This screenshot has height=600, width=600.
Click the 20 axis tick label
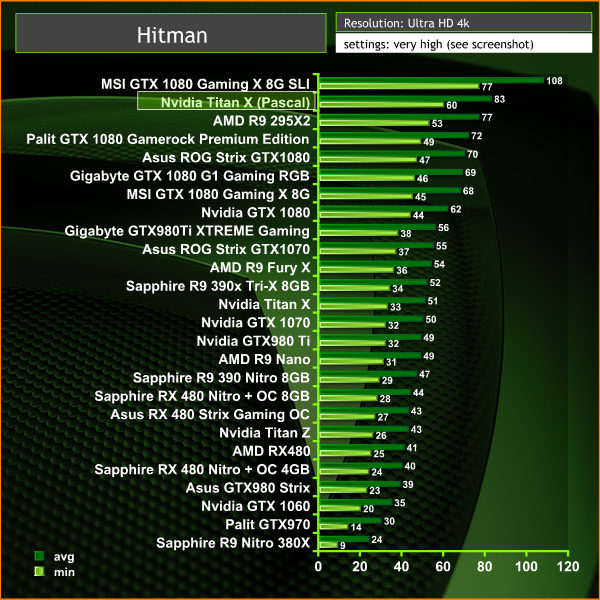point(360,566)
